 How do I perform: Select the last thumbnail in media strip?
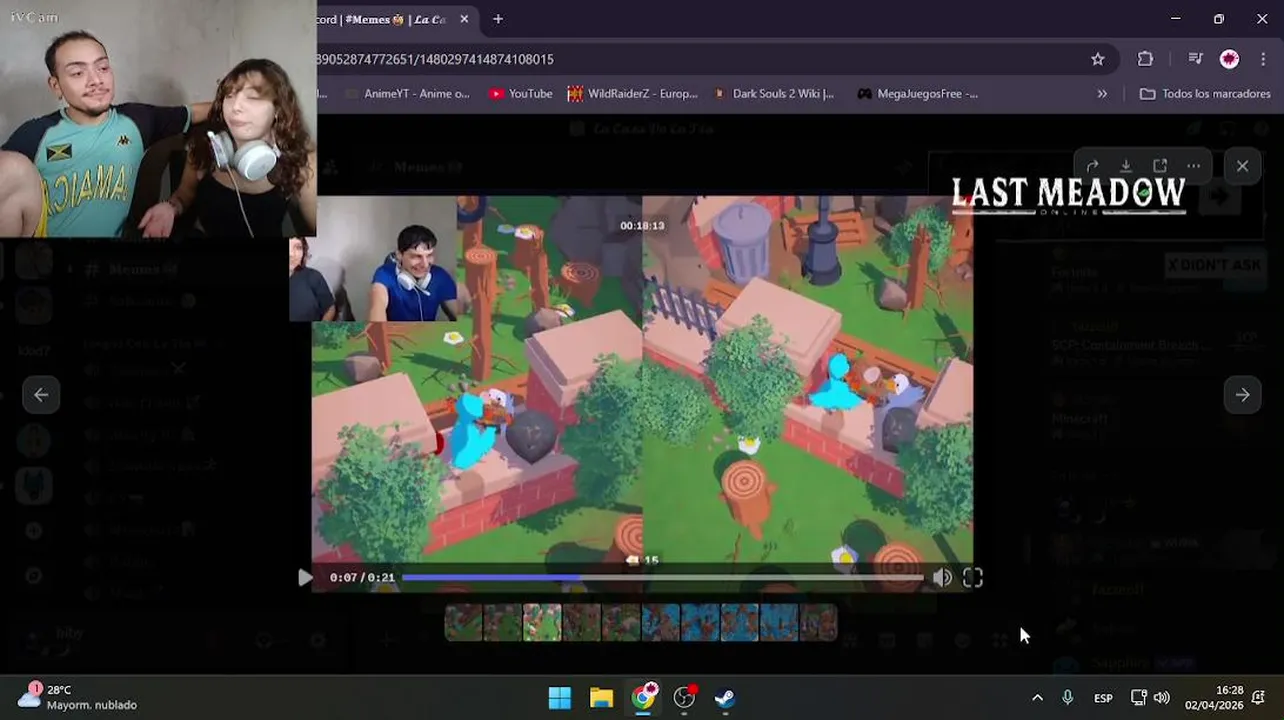click(818, 621)
